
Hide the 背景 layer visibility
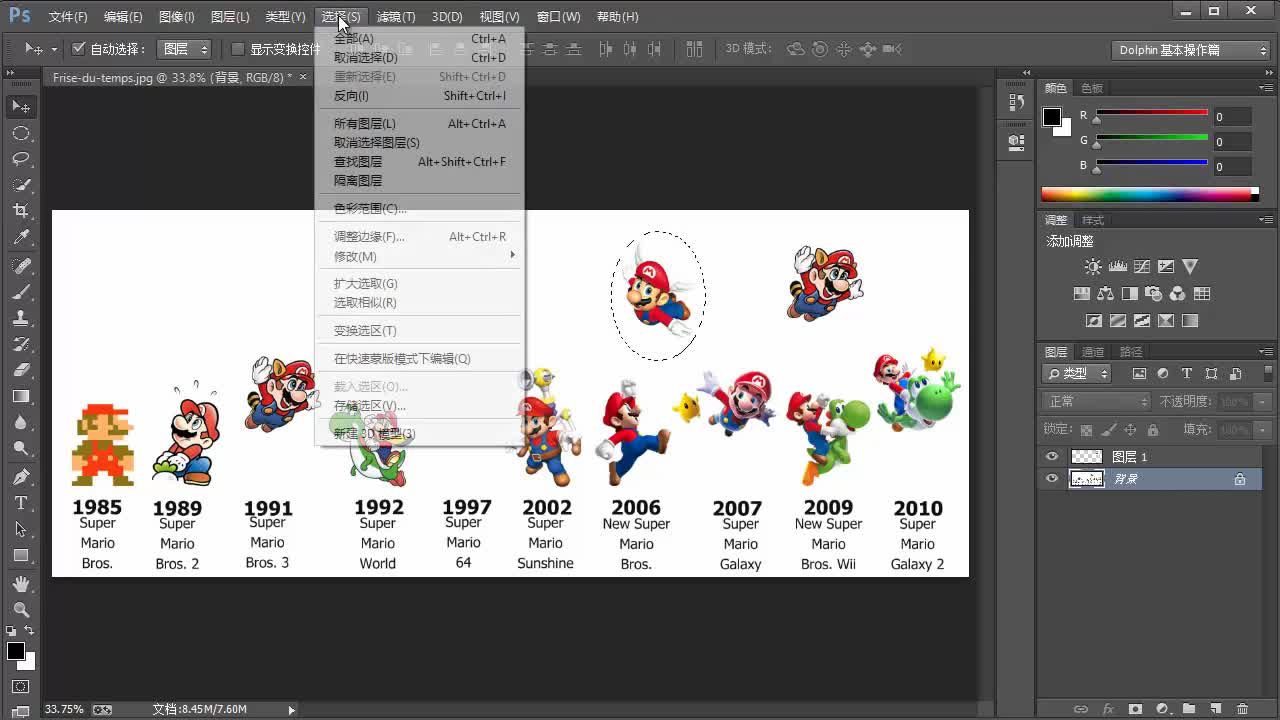tap(1052, 478)
